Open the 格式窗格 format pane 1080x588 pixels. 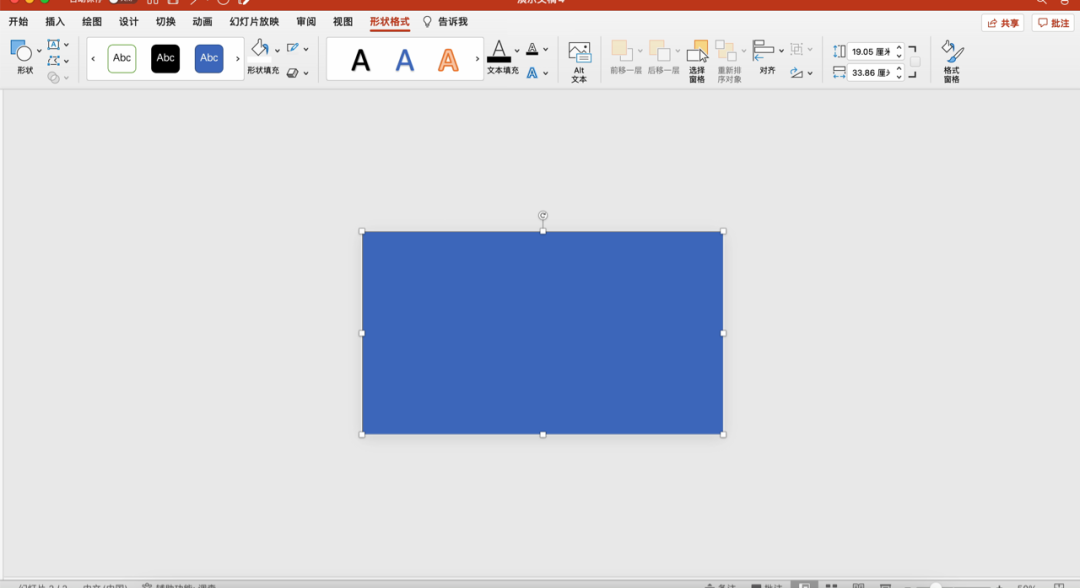pos(952,61)
